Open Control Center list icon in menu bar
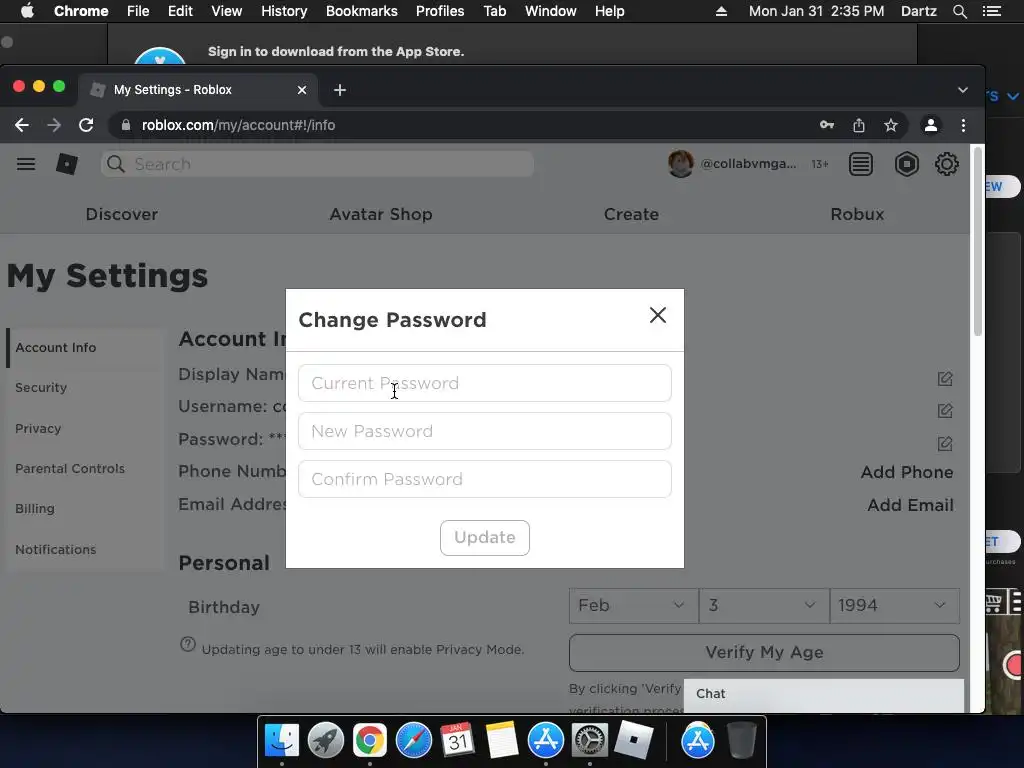This screenshot has width=1024, height=768. [x=992, y=11]
